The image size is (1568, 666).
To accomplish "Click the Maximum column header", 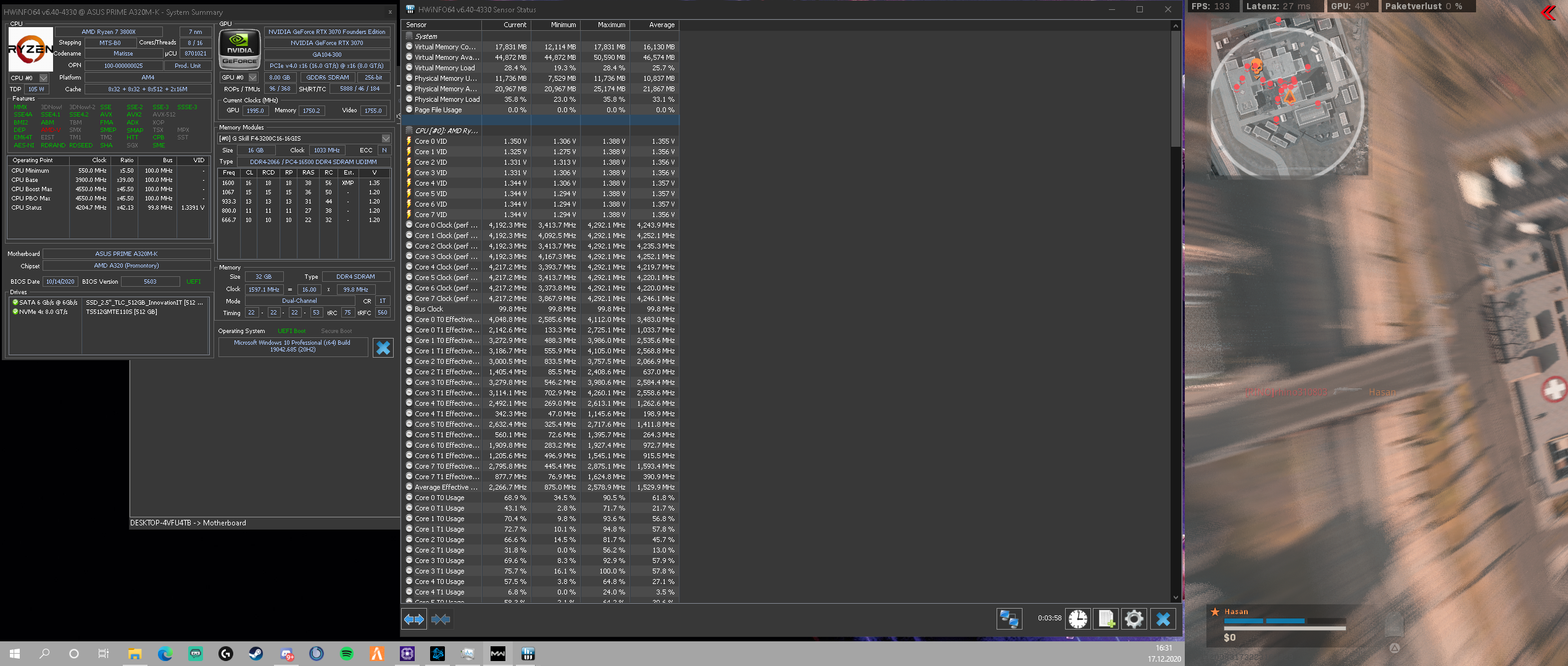I will (x=611, y=25).
